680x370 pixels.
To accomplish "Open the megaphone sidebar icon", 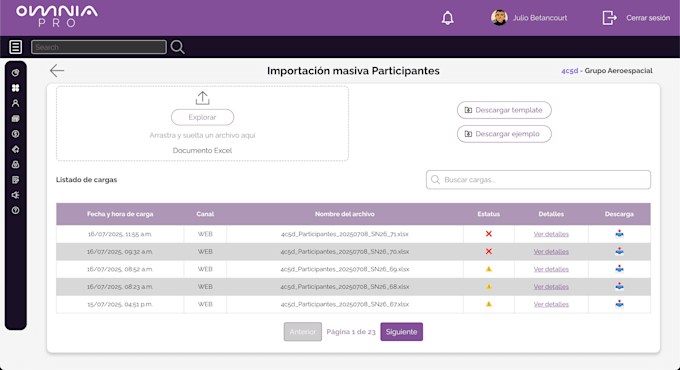I will 16,195.
